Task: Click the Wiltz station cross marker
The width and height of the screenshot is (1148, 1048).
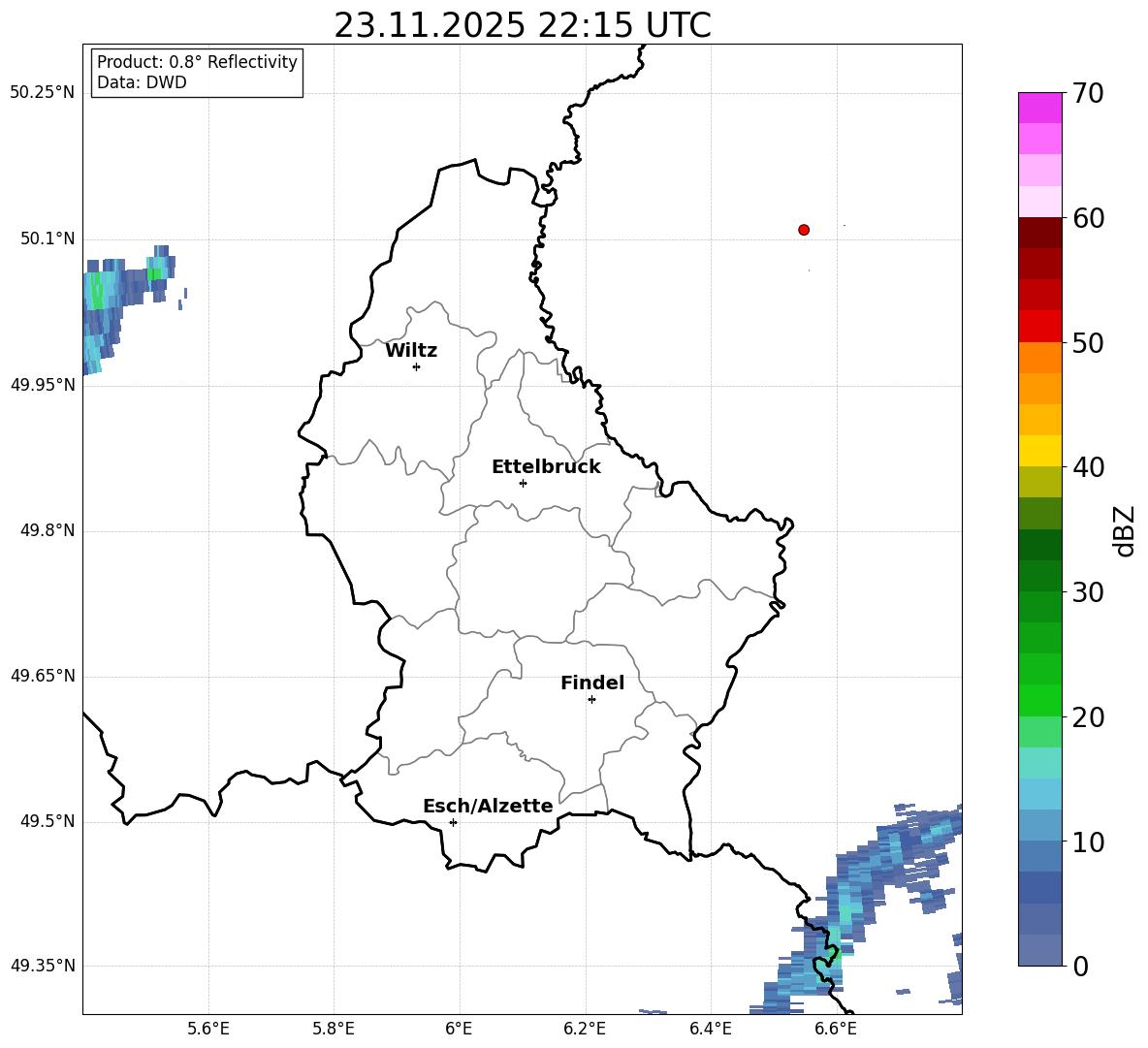Action: (417, 366)
